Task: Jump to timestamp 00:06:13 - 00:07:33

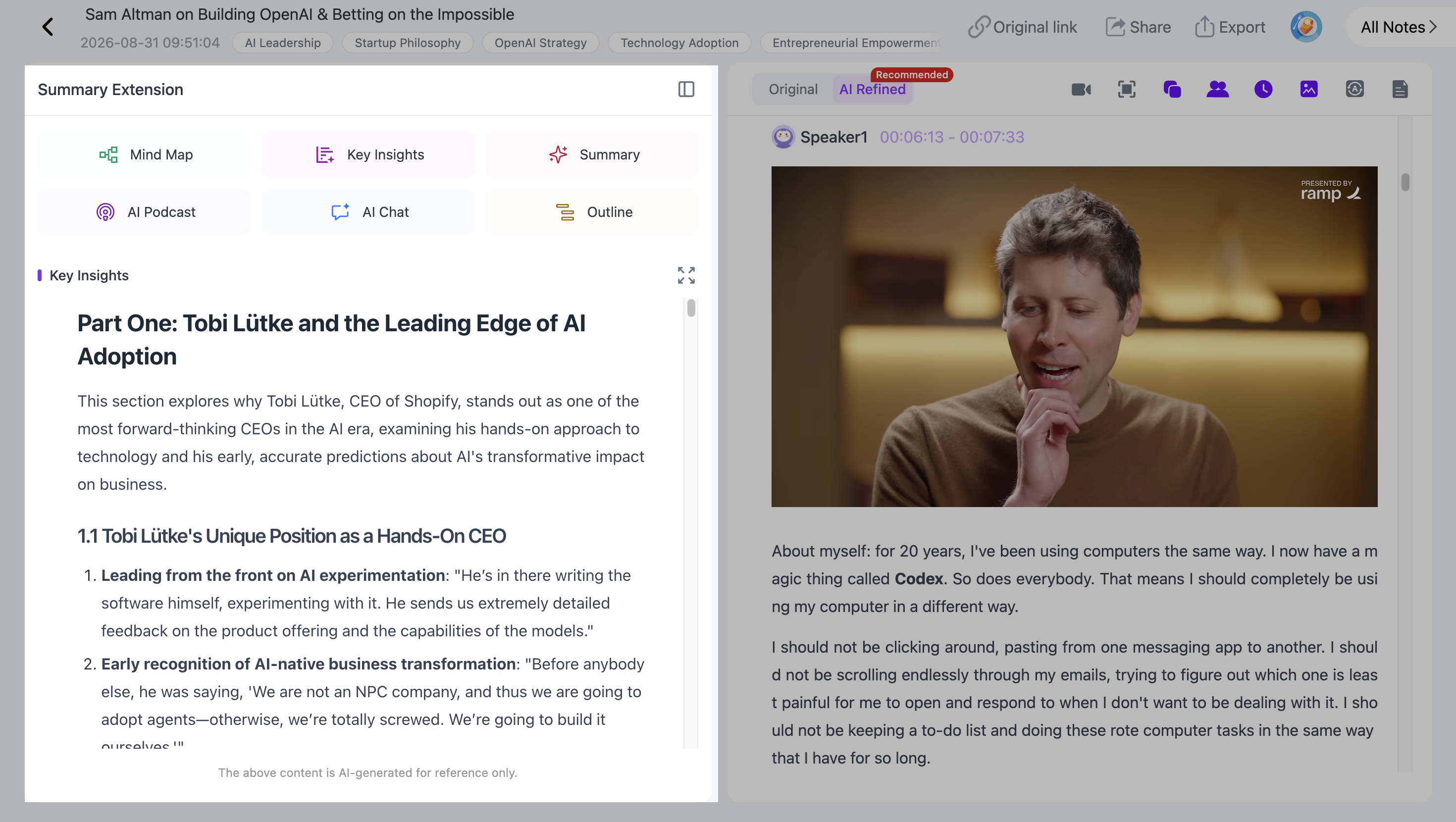Action: (952, 137)
